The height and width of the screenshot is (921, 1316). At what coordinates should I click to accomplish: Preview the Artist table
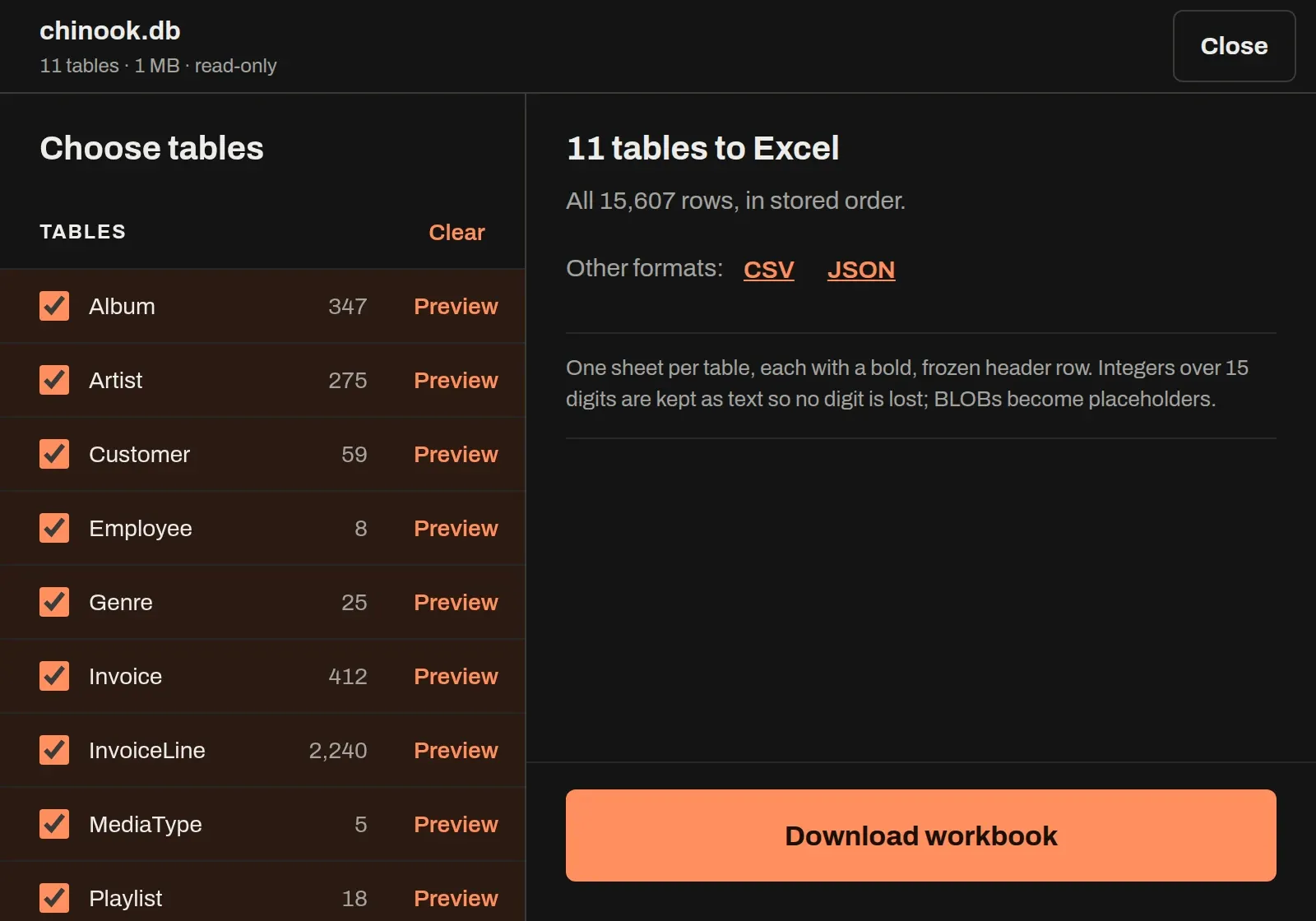click(456, 380)
